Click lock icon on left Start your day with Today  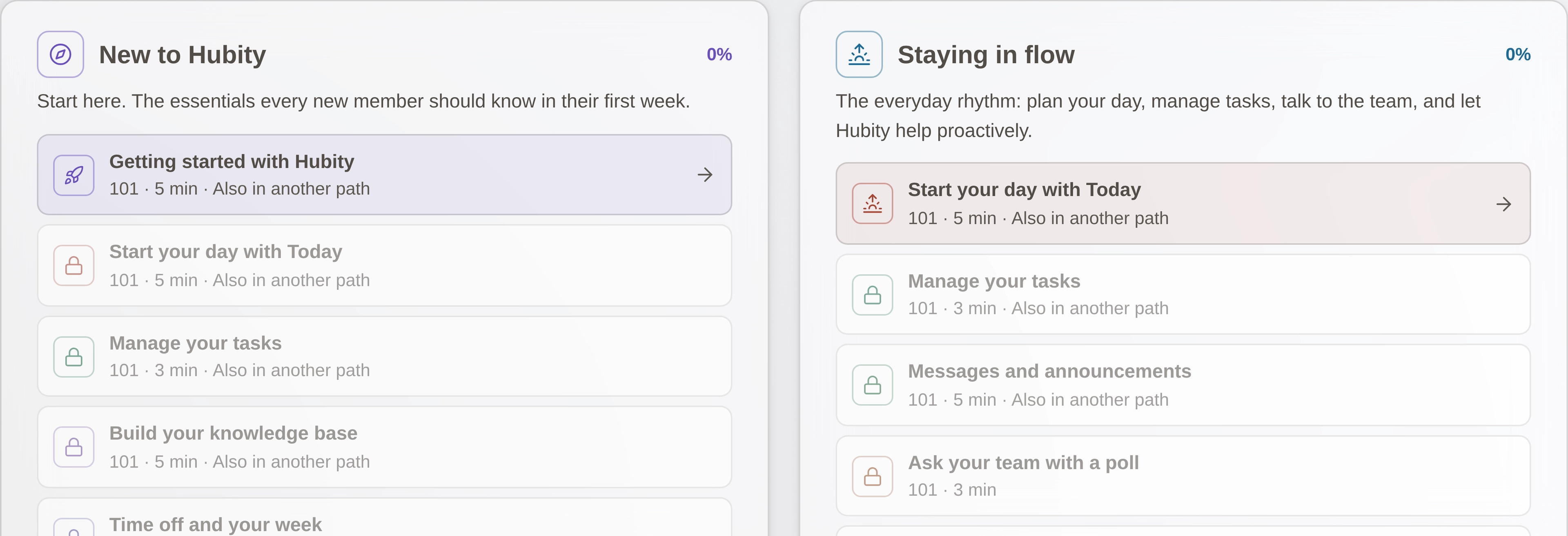73,265
